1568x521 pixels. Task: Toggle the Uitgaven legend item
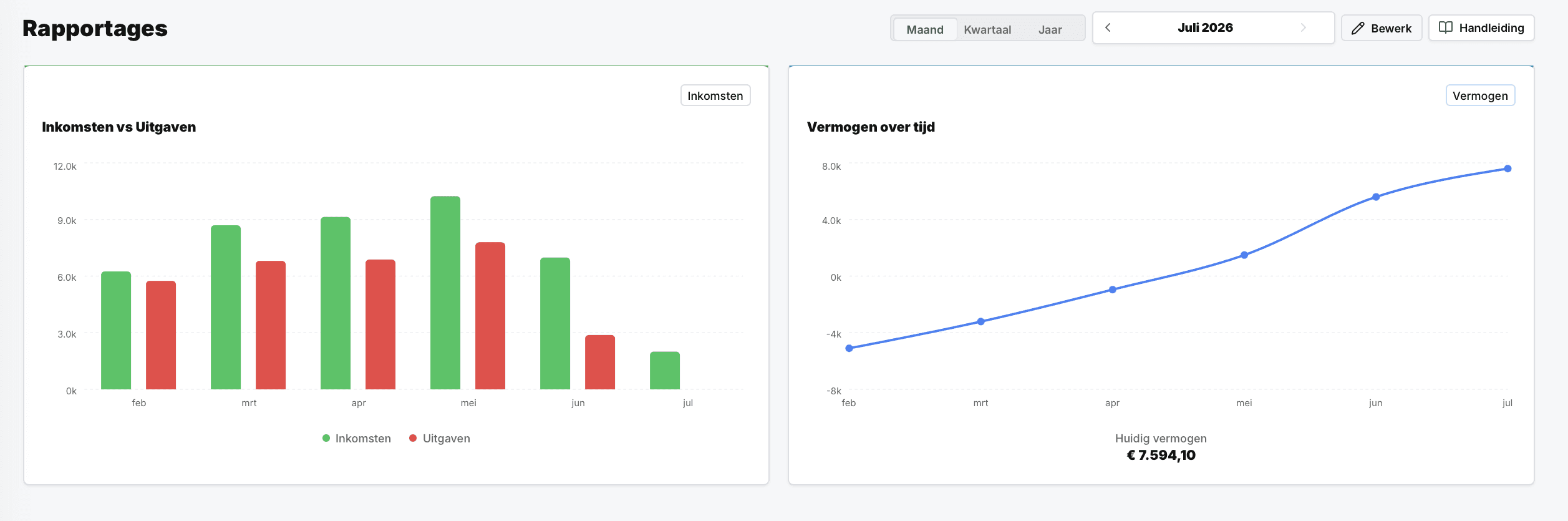tap(440, 438)
